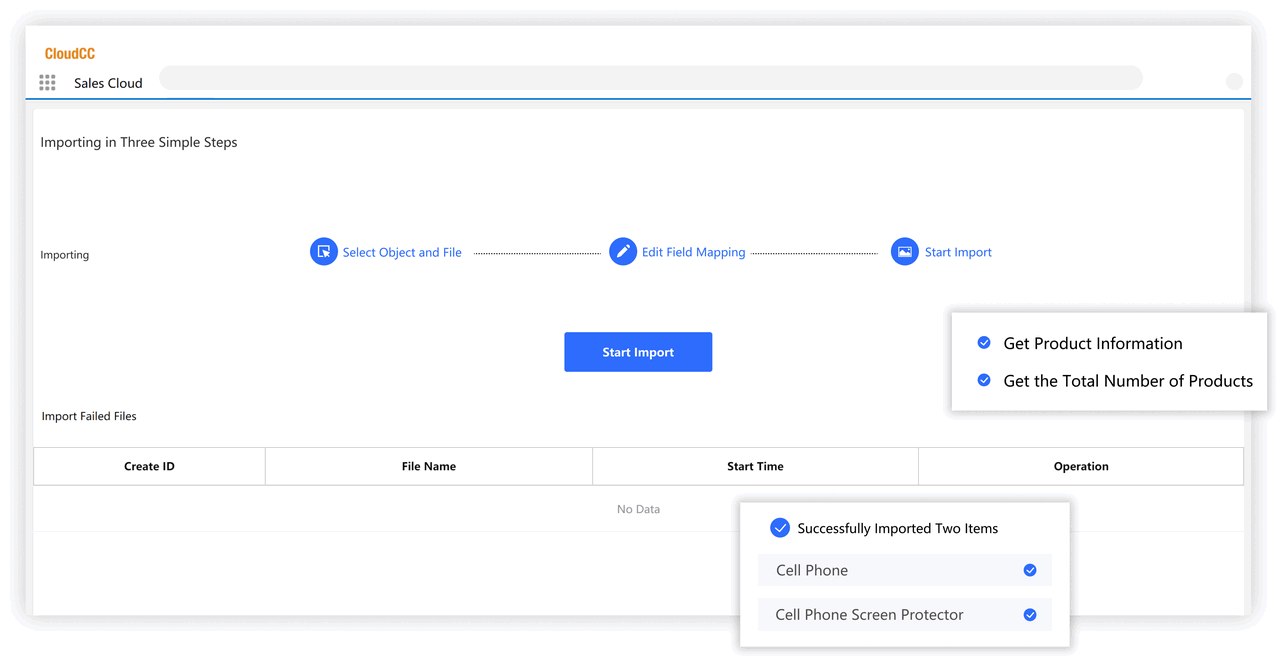Click the CloudCC logo

70,54
